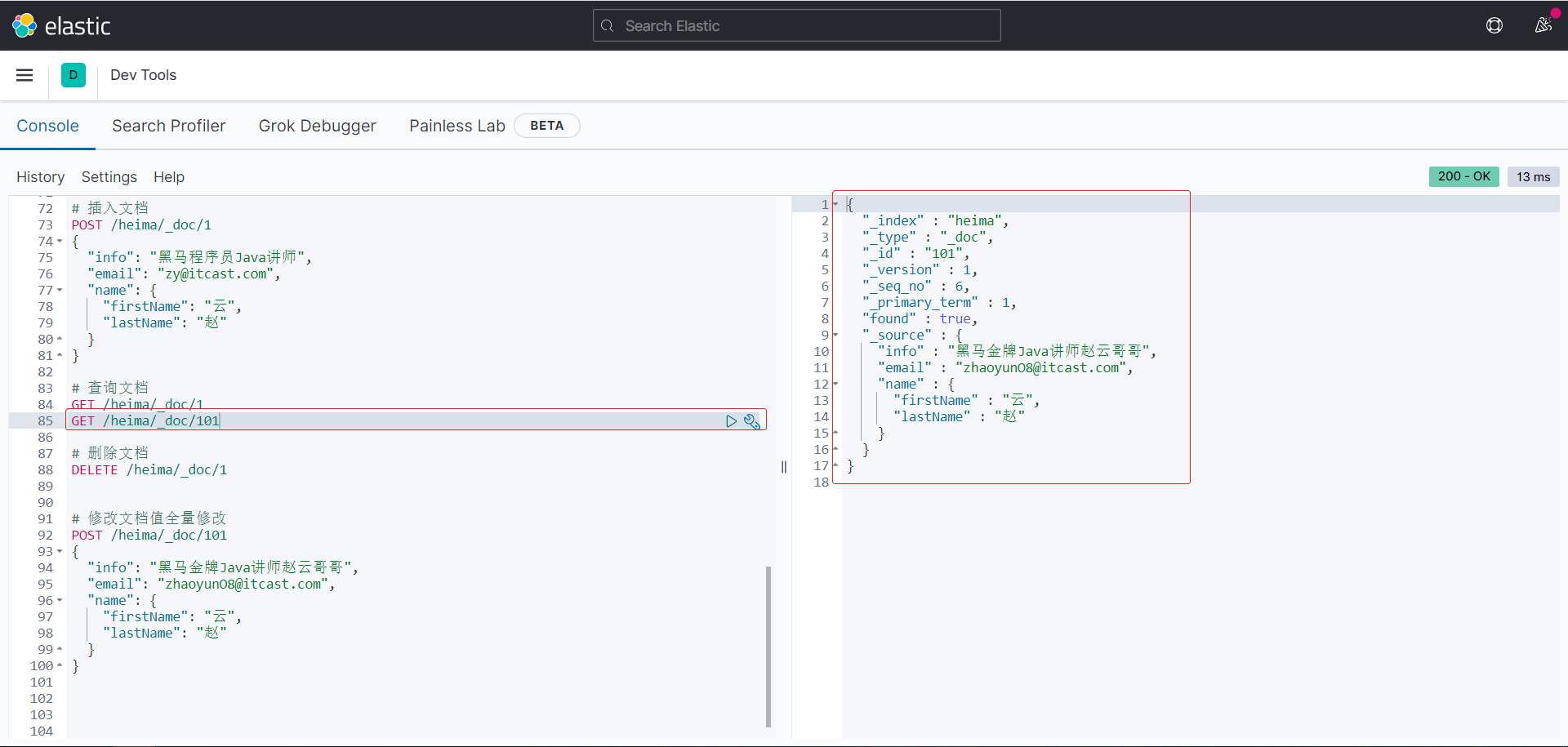Collapse the name object at line 77
This screenshot has height=747, width=1568.
pyautogui.click(x=60, y=291)
